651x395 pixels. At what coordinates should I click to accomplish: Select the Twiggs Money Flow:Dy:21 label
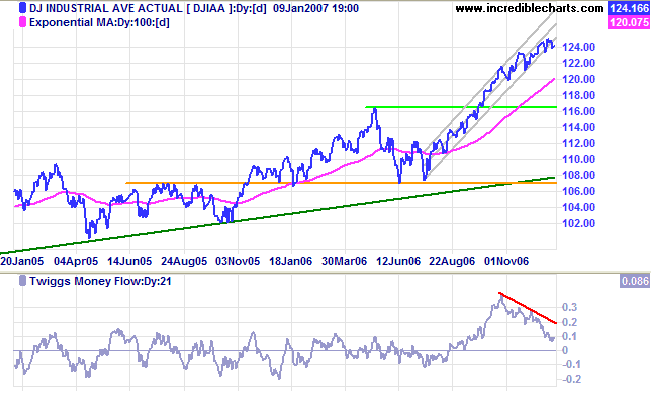click(x=100, y=281)
